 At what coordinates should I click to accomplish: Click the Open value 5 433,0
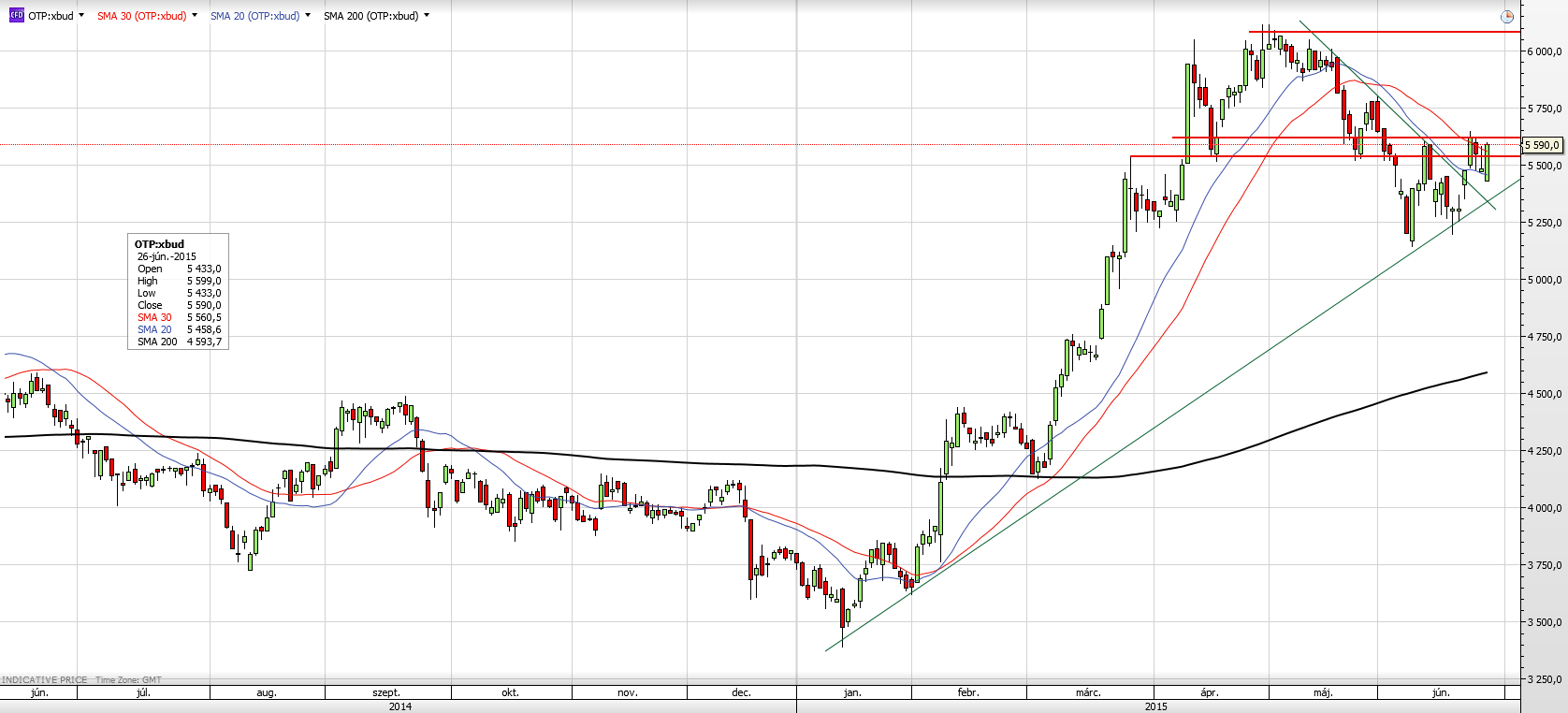point(204,269)
